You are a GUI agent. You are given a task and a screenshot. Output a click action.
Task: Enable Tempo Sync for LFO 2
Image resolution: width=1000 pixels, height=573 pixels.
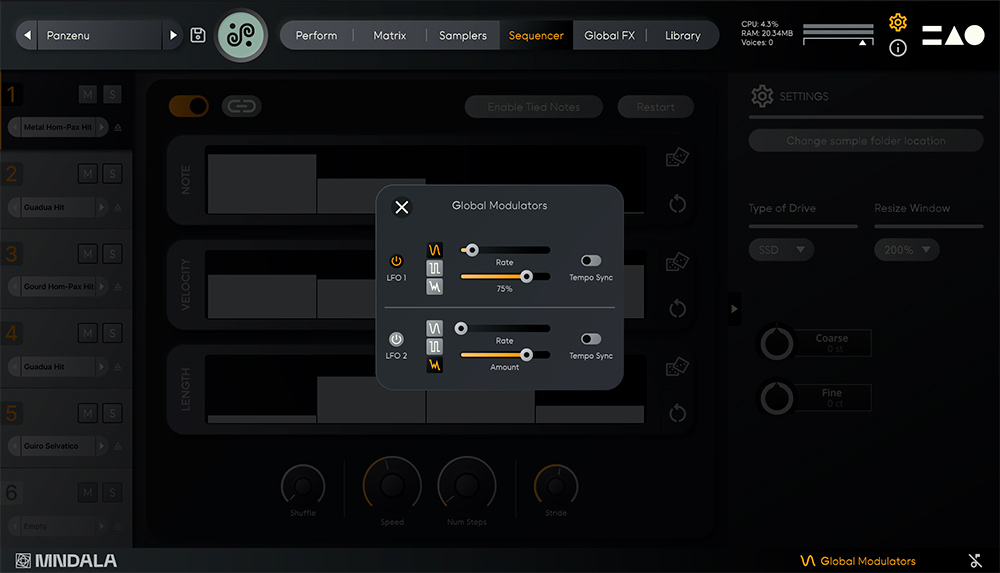tap(591, 339)
